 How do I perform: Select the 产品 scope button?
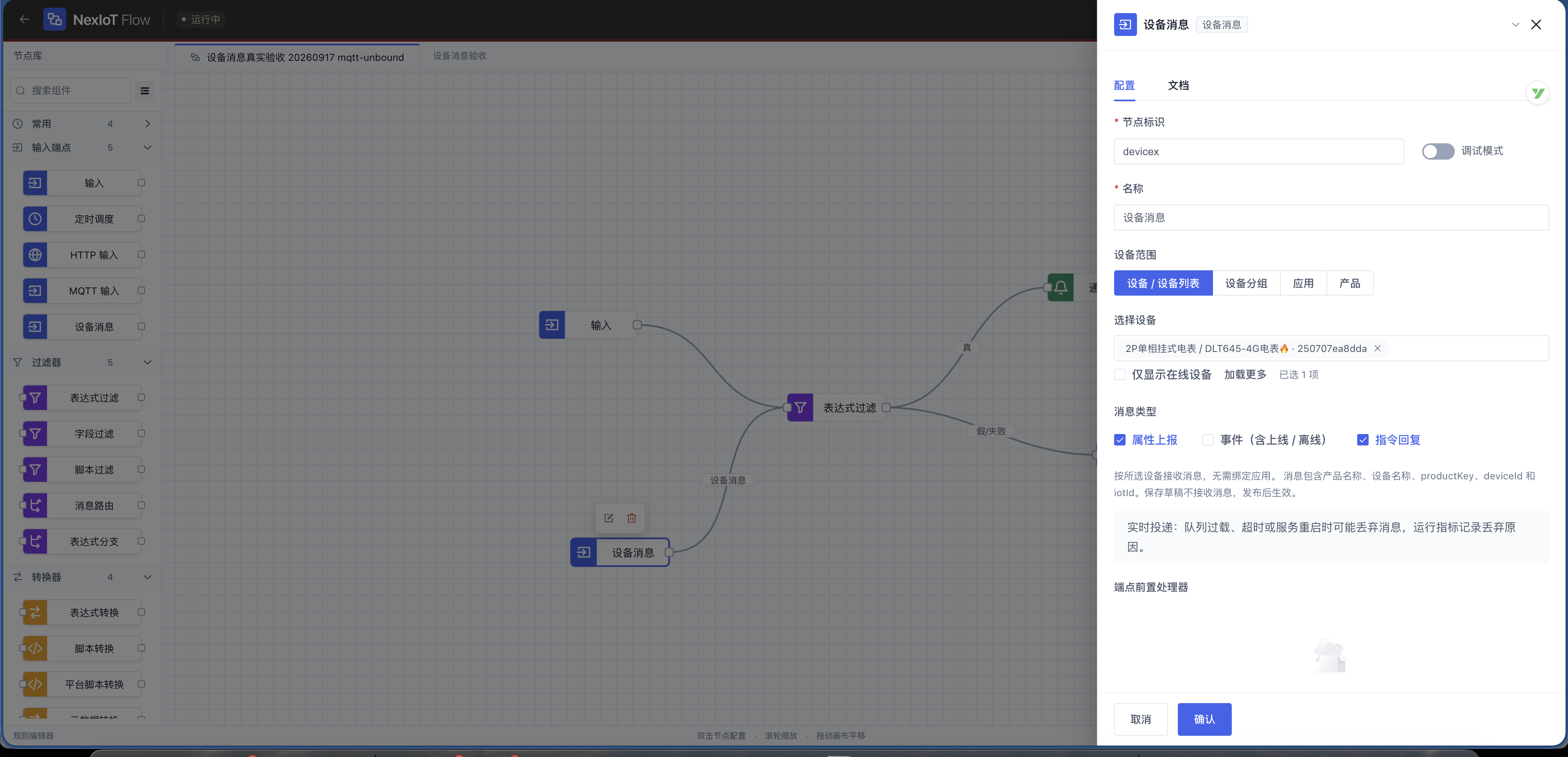click(1349, 283)
